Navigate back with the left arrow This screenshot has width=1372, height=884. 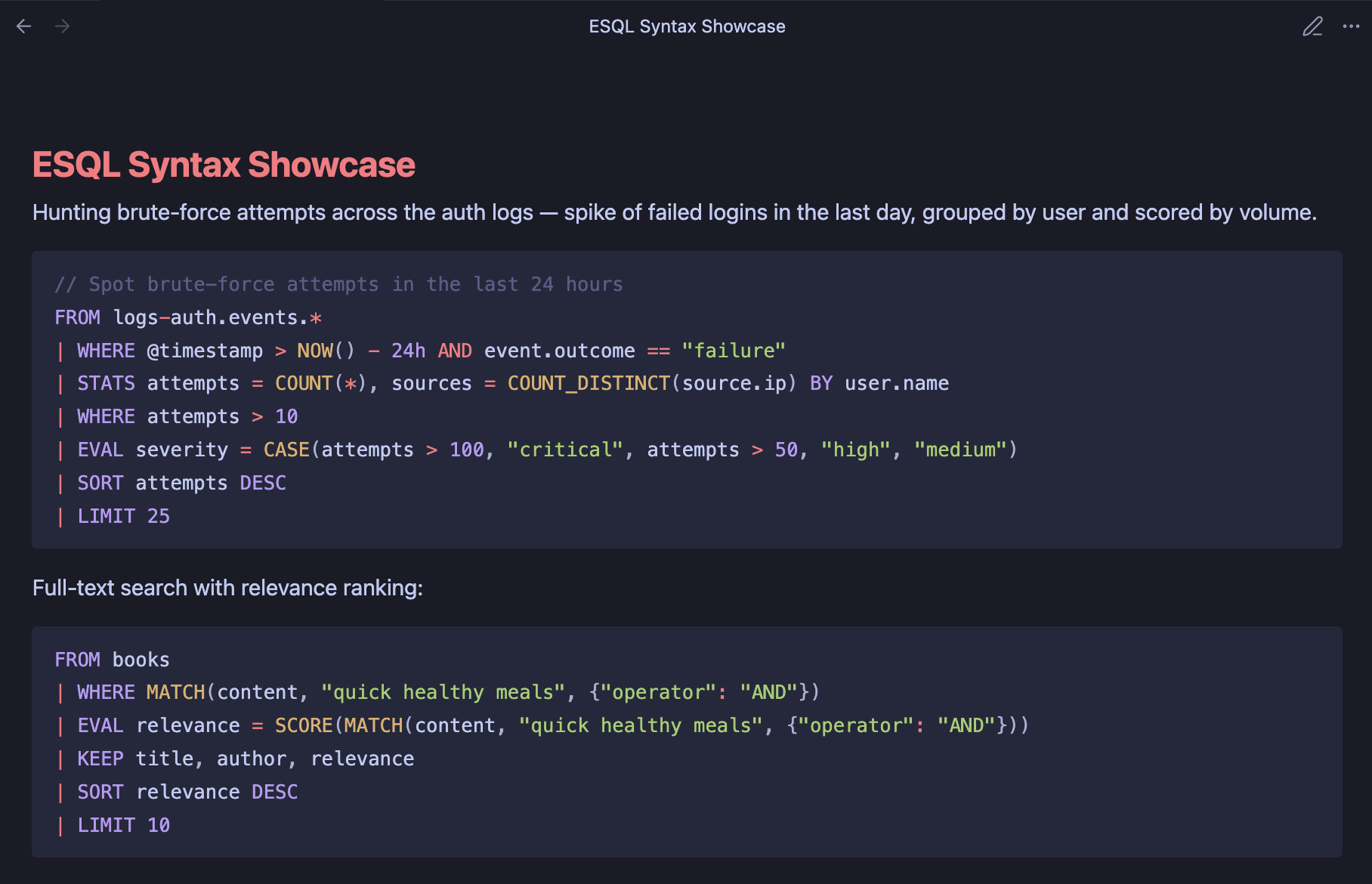point(24,26)
